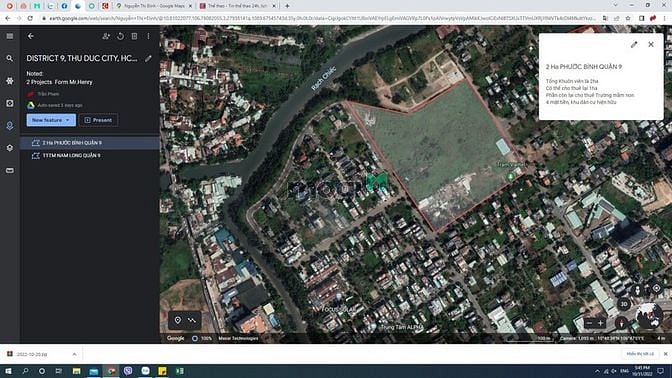Click the Google logo on map footer
672x378 pixels.
176,338
